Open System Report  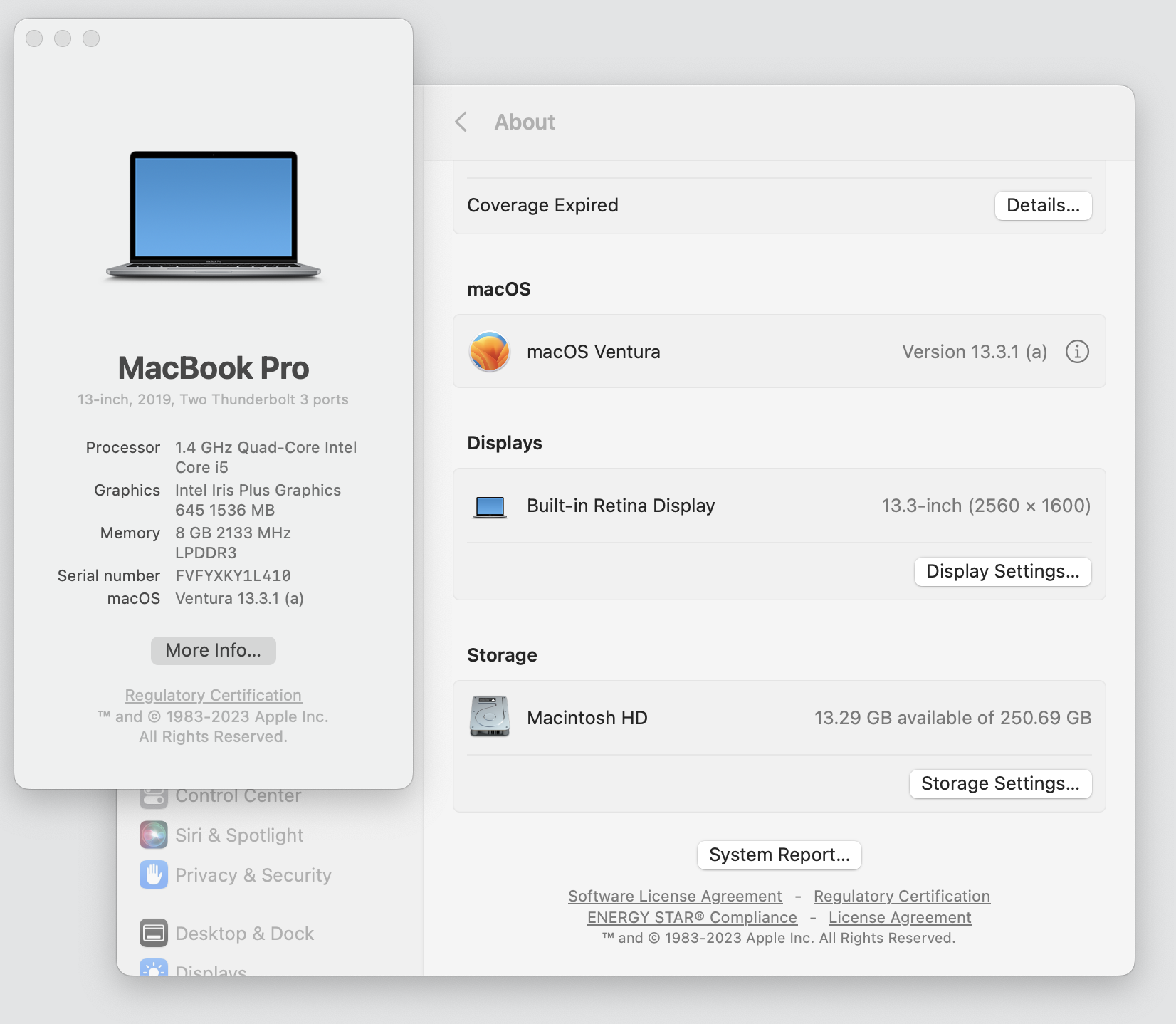(779, 855)
